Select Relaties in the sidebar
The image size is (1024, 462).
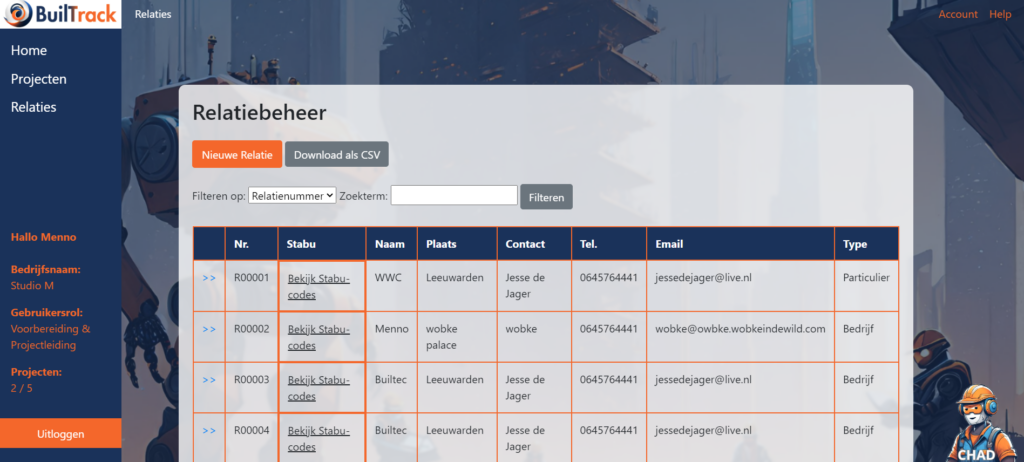(x=34, y=107)
